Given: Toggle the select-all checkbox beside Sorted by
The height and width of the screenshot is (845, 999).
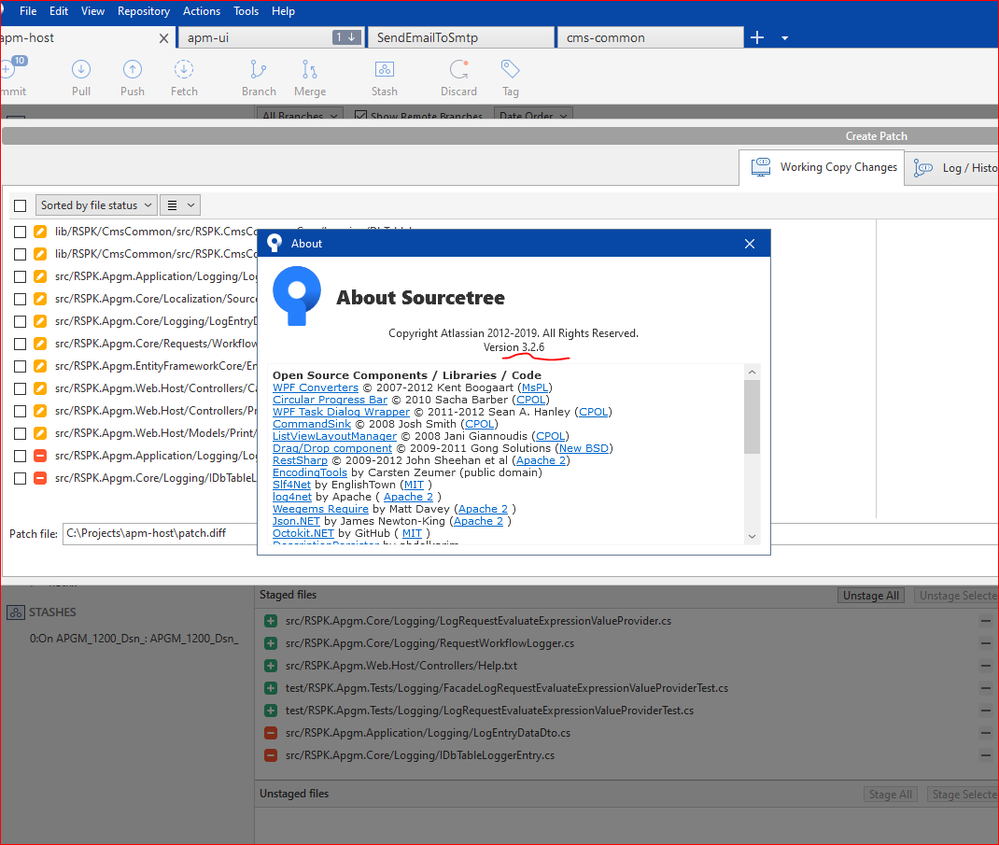Looking at the screenshot, I should tap(20, 206).
